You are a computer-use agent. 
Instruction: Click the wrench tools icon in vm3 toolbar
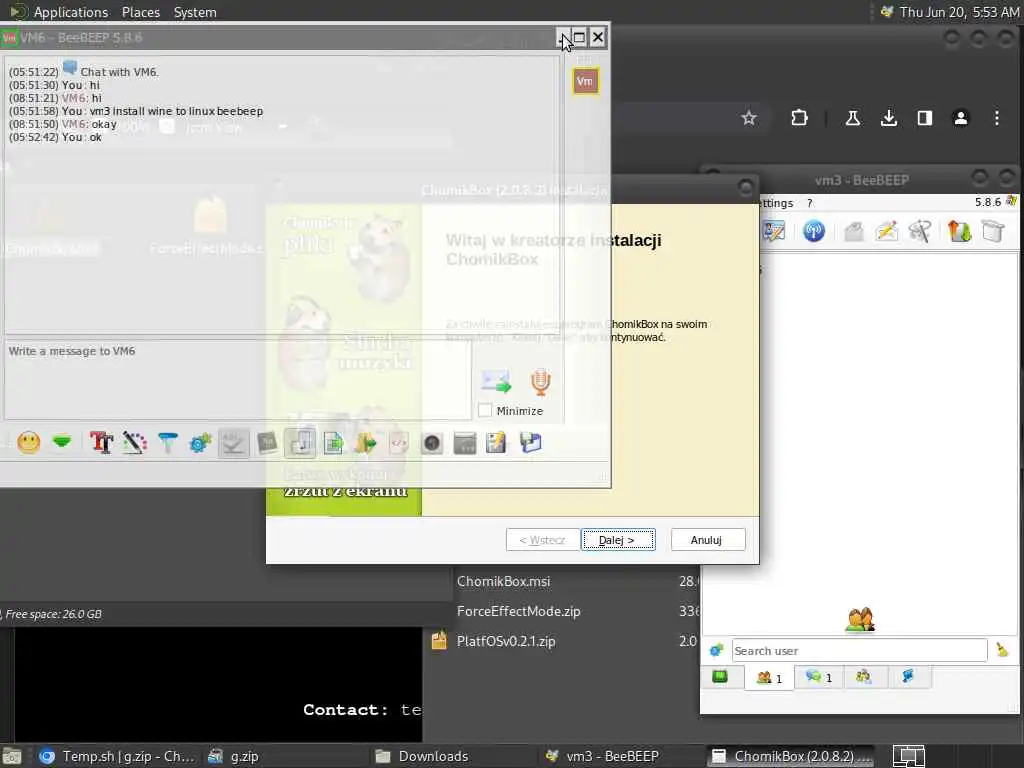pos(920,231)
